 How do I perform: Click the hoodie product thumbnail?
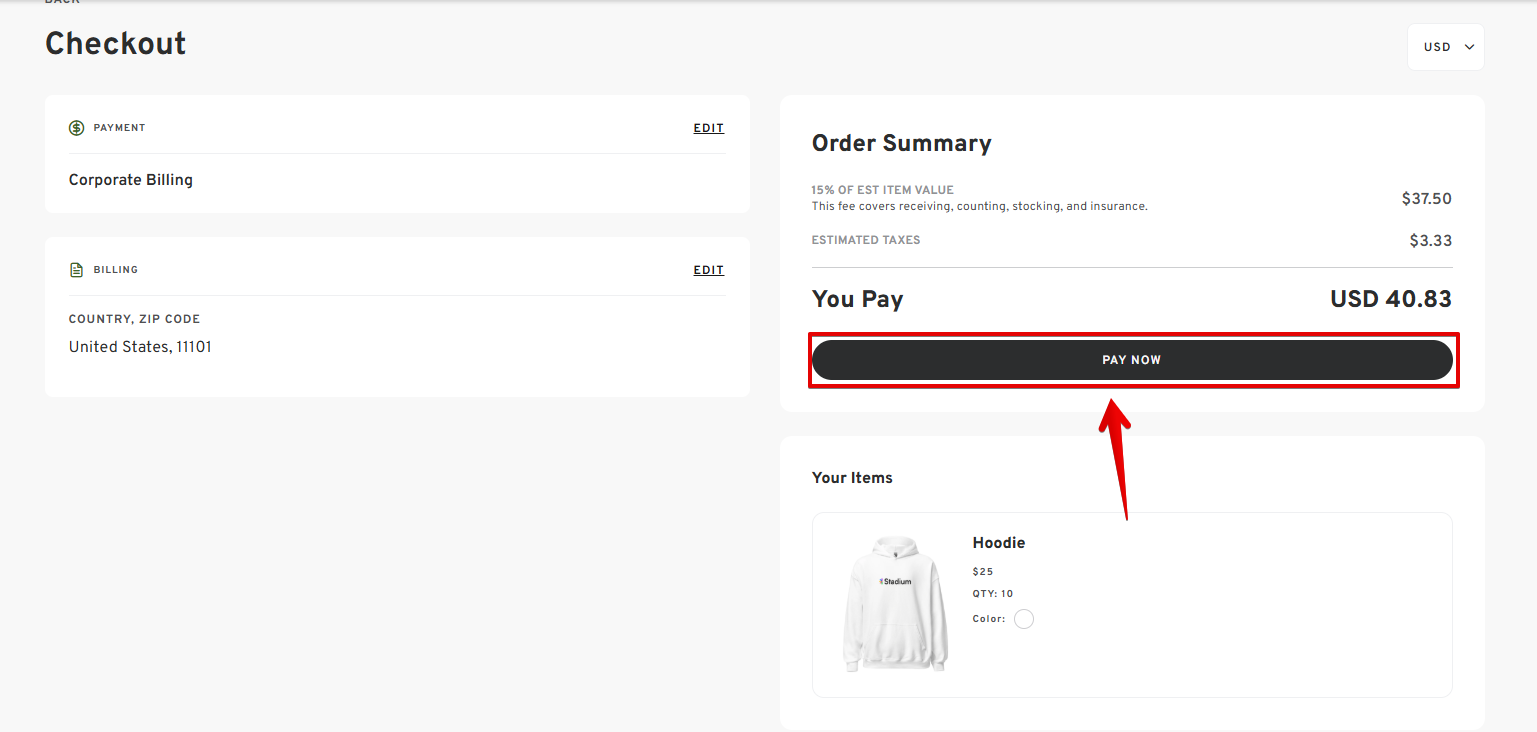(896, 603)
